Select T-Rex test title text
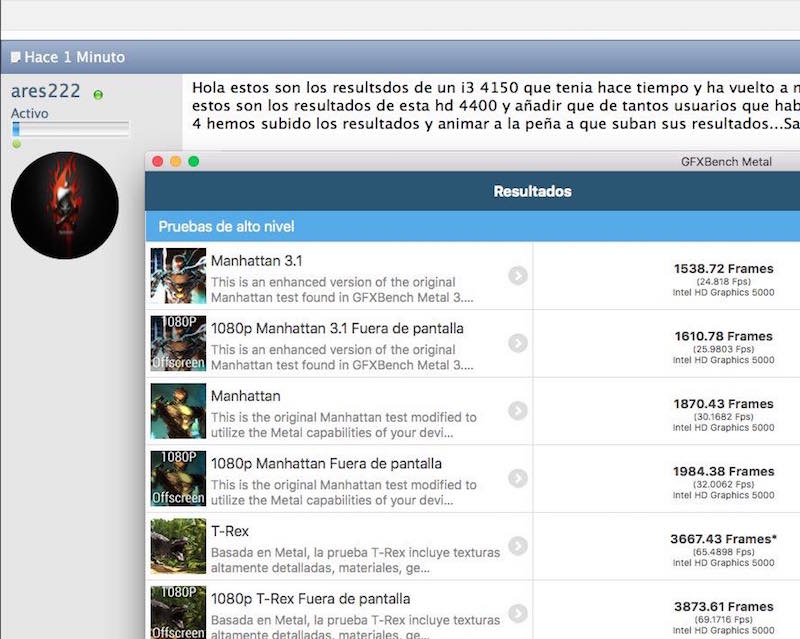 [230, 531]
